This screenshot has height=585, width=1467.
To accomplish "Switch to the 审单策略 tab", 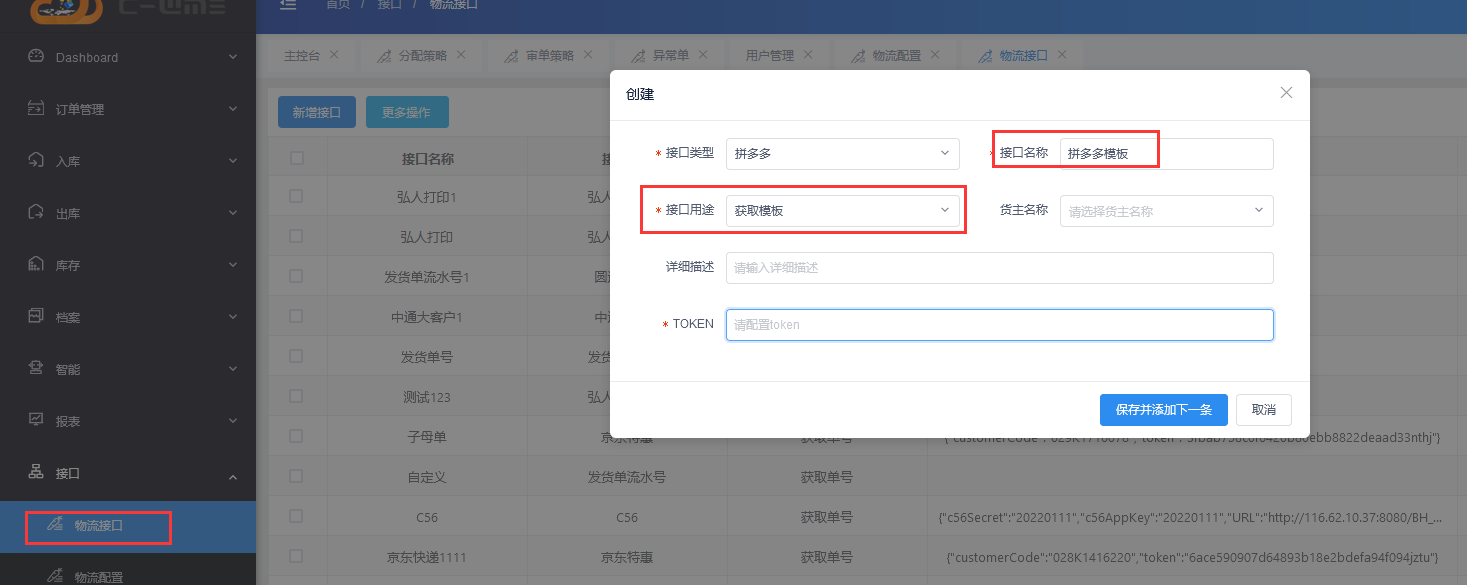I will click(550, 56).
